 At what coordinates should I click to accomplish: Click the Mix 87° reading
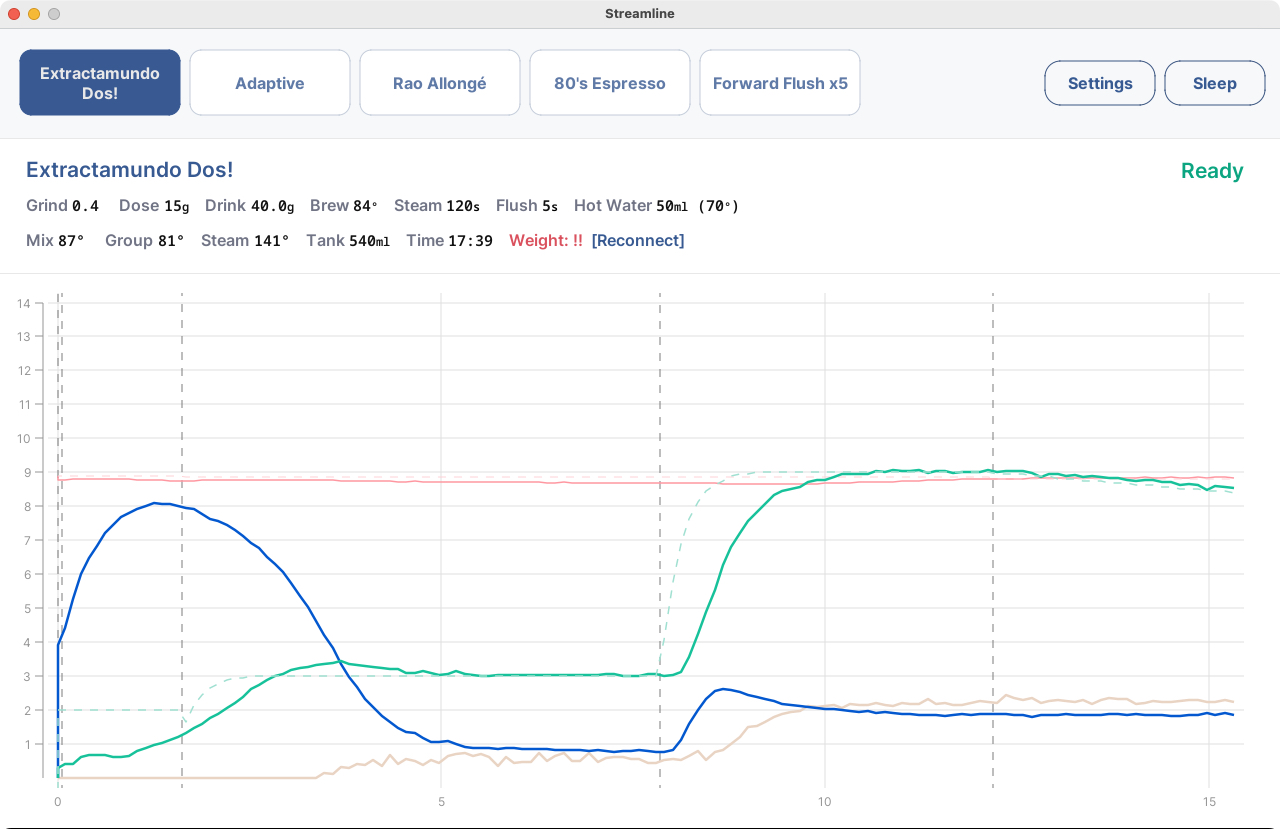[x=55, y=240]
